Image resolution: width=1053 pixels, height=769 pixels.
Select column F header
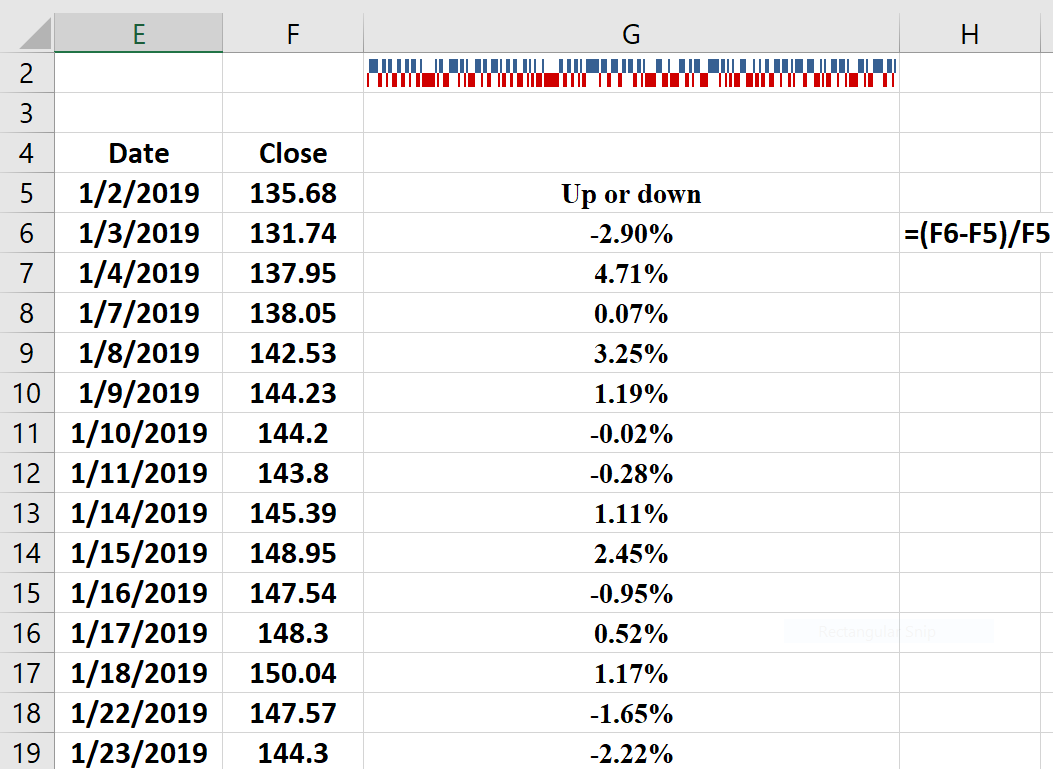(293, 34)
